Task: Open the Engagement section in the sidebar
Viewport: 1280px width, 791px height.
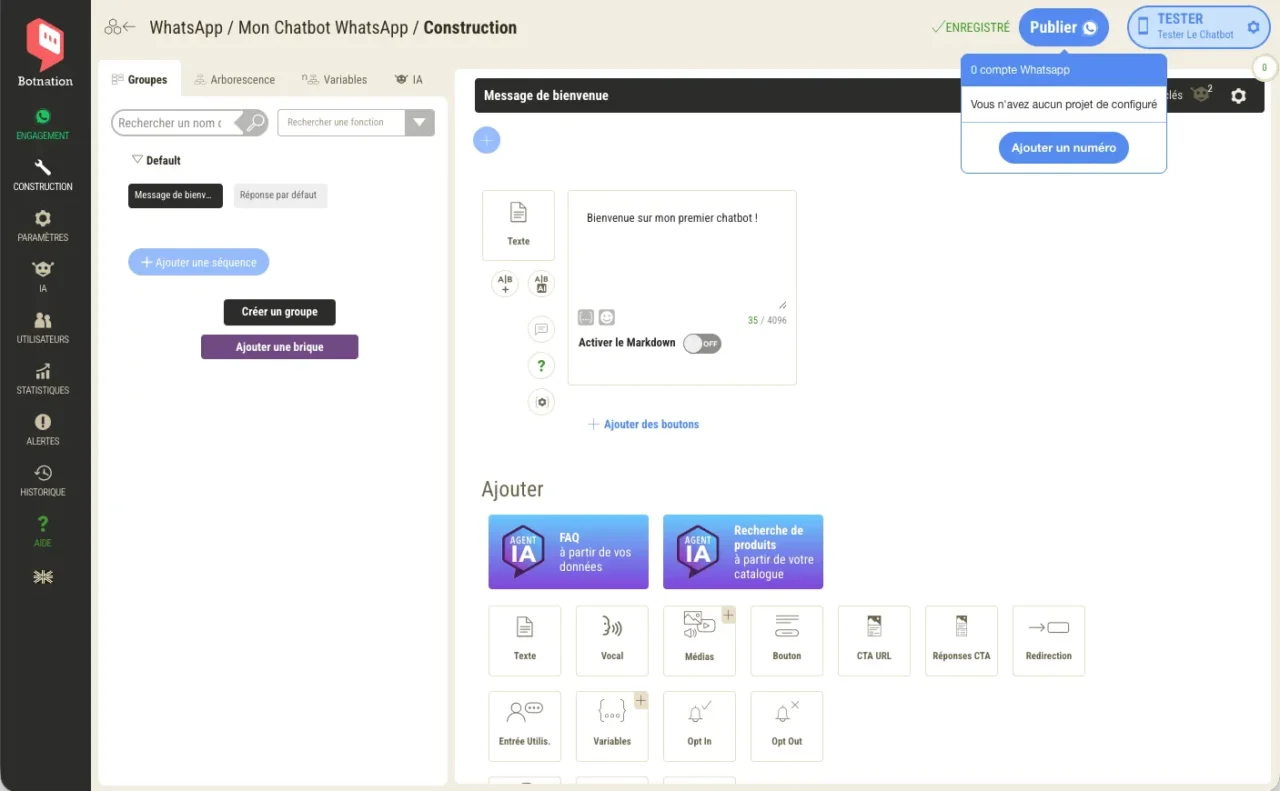Action: (43, 124)
